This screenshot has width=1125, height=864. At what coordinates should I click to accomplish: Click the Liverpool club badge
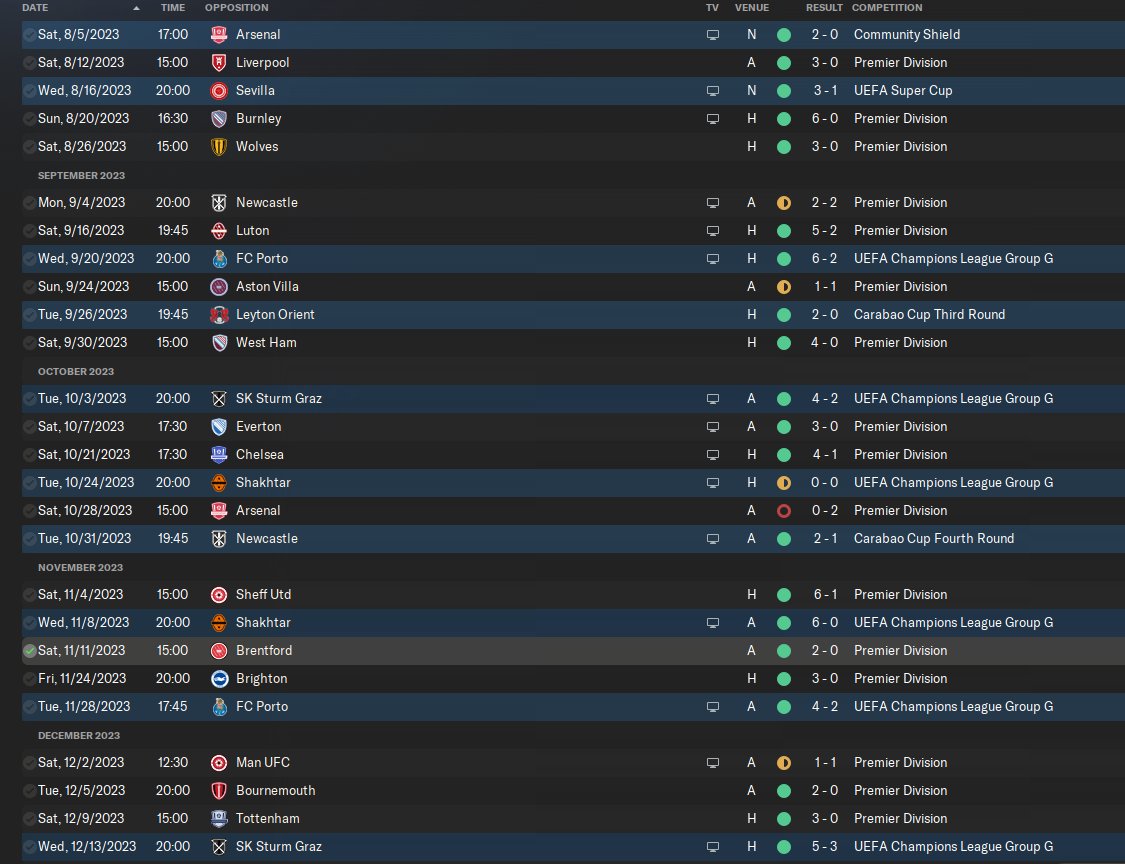click(219, 62)
